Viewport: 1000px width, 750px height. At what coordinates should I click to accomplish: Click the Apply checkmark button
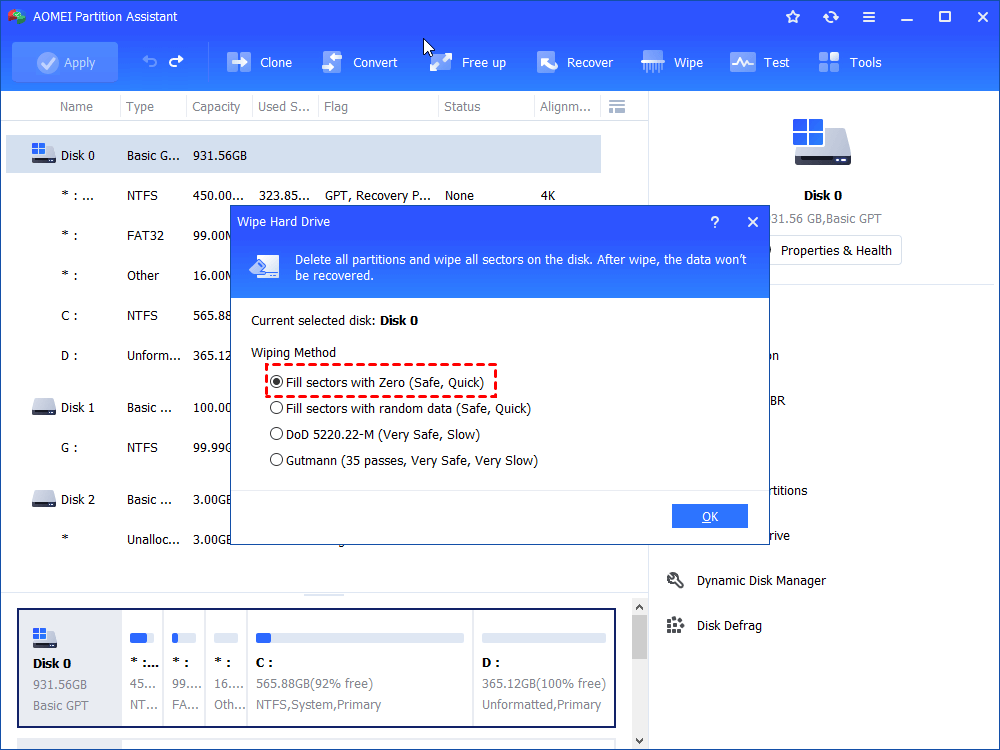[x=65, y=62]
